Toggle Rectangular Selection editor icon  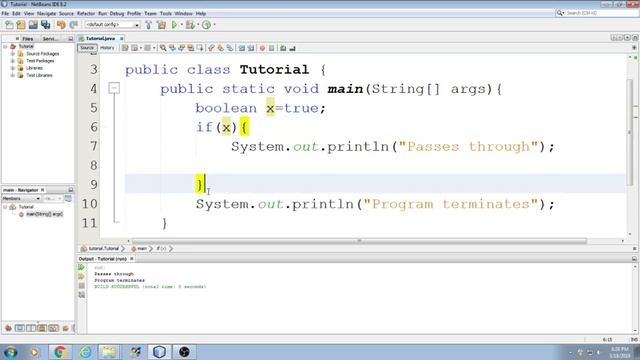[200, 48]
